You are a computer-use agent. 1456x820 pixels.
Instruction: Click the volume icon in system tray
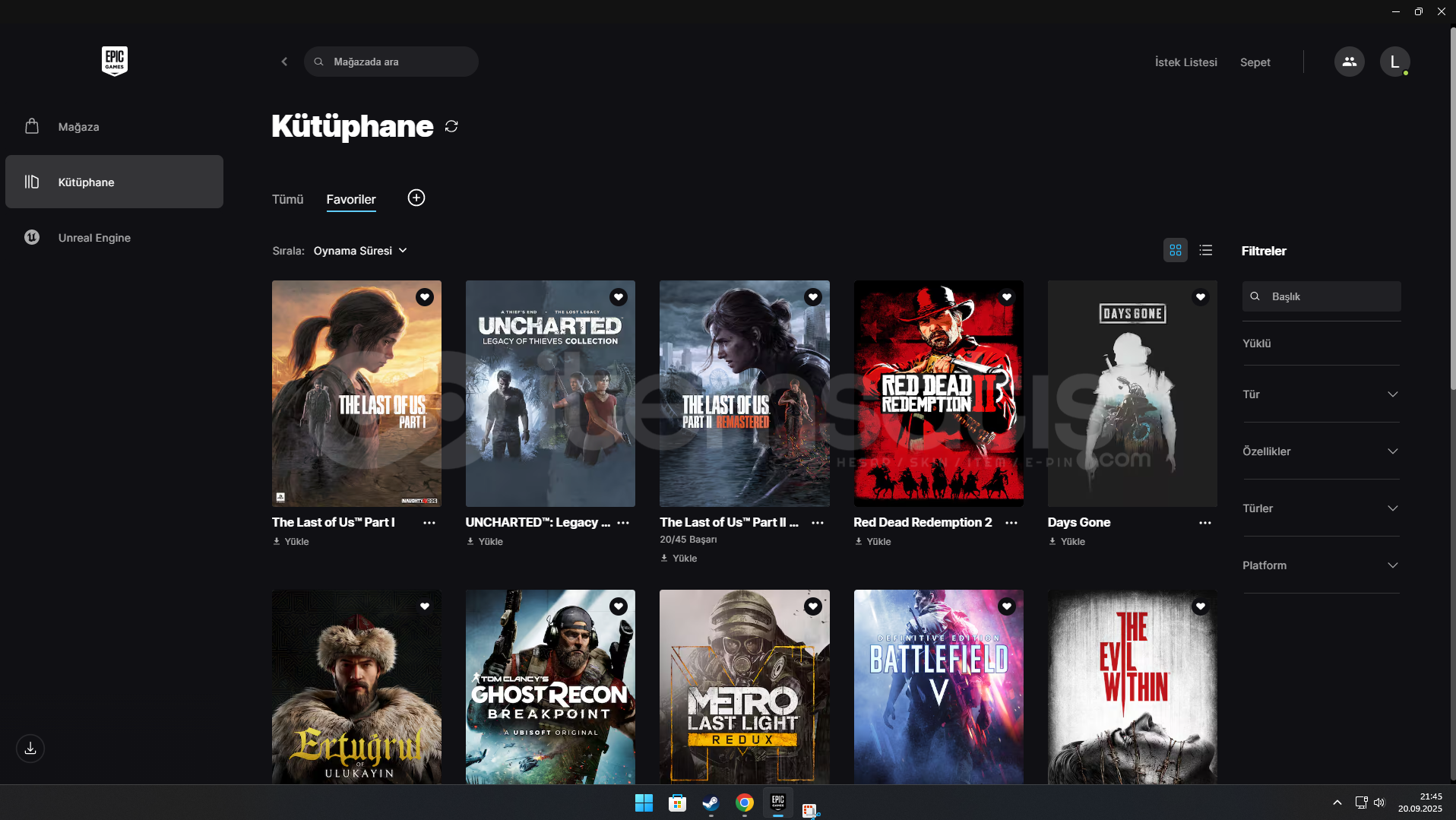click(1379, 803)
